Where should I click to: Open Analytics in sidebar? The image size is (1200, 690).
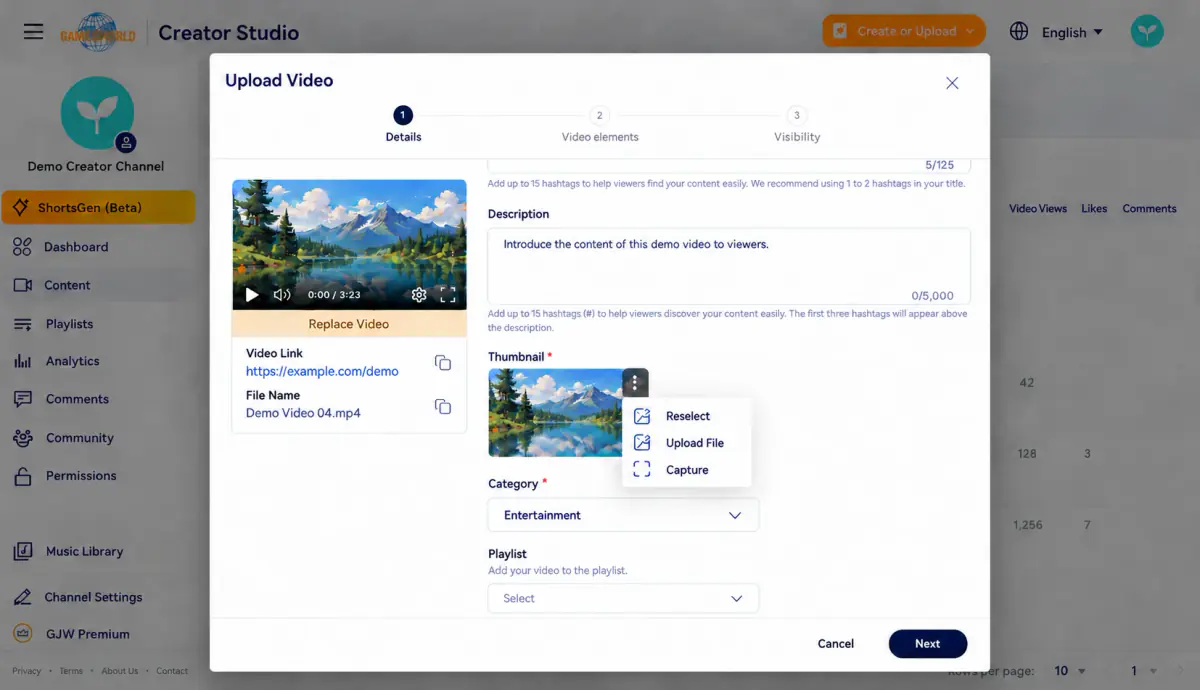click(72, 361)
